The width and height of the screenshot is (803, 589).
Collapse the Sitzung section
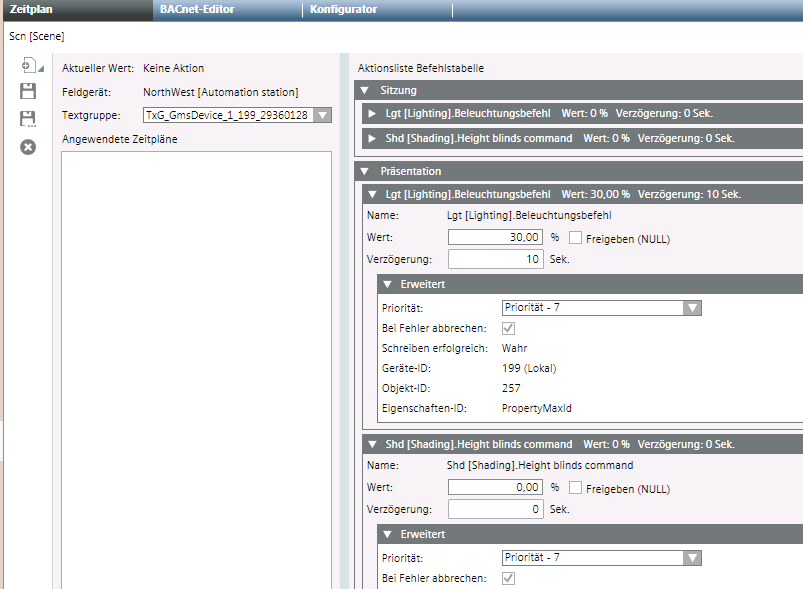(367, 91)
